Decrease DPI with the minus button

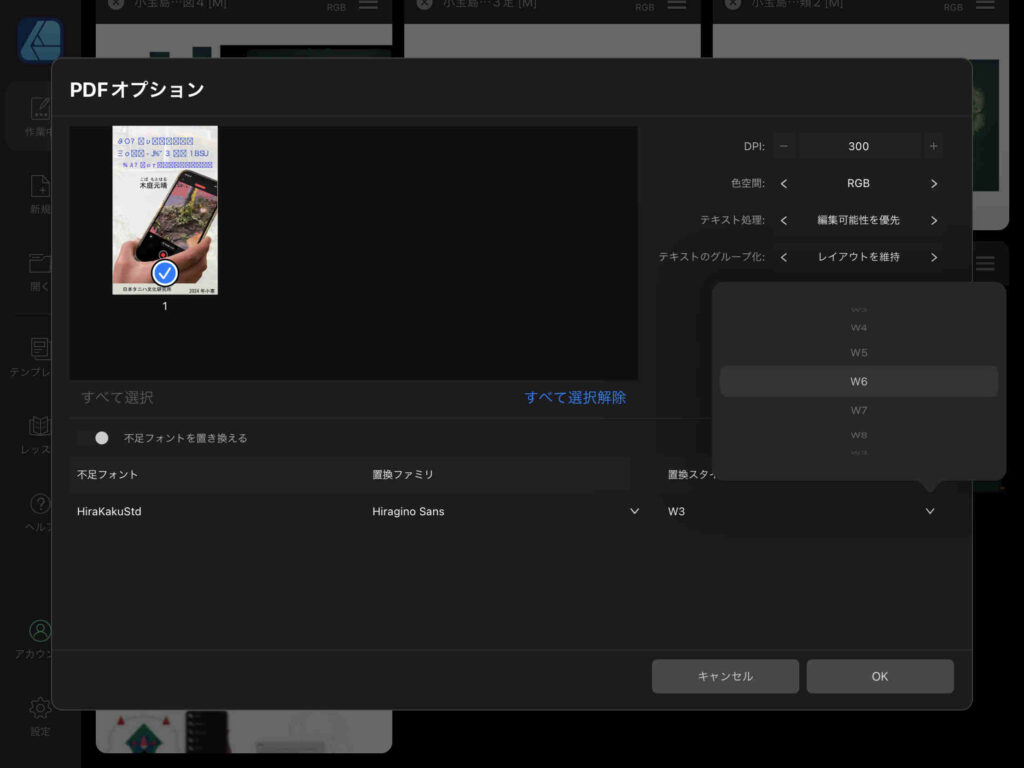(784, 146)
